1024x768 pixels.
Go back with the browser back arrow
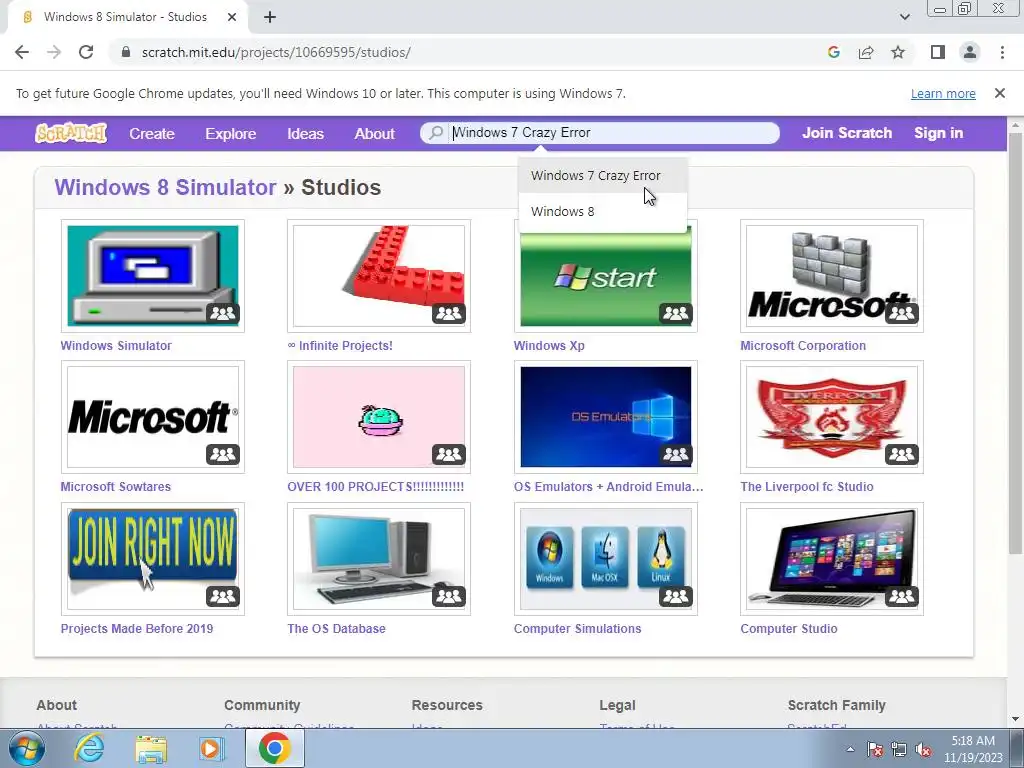(x=22, y=52)
